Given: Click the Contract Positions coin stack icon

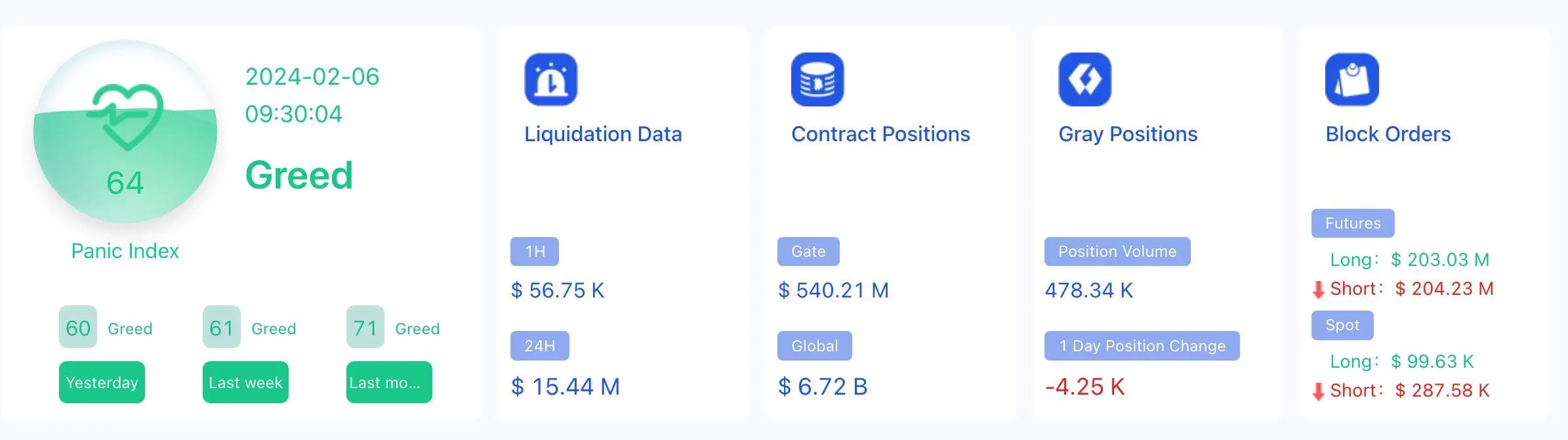Looking at the screenshot, I should pos(817,79).
